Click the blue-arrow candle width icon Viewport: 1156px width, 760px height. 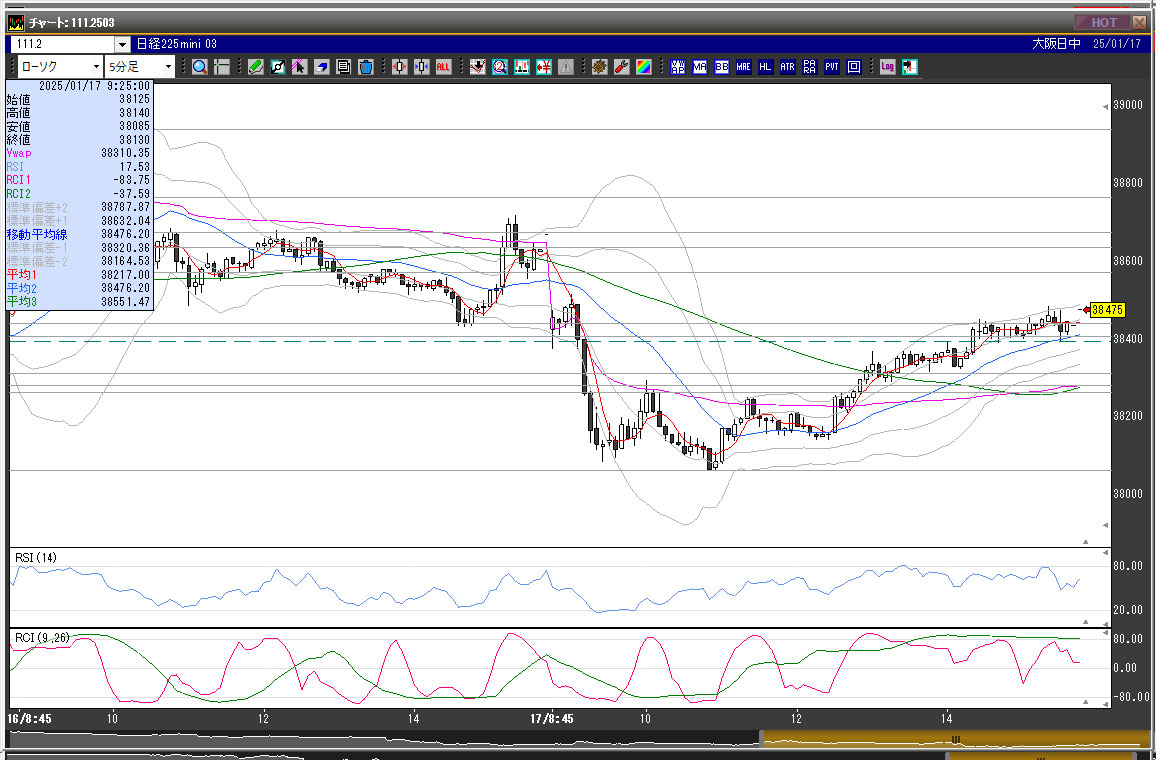422,67
